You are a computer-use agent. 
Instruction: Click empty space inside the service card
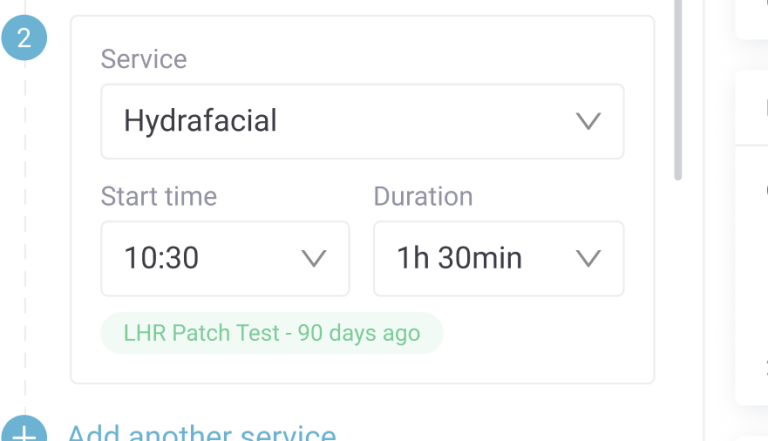coord(540,345)
